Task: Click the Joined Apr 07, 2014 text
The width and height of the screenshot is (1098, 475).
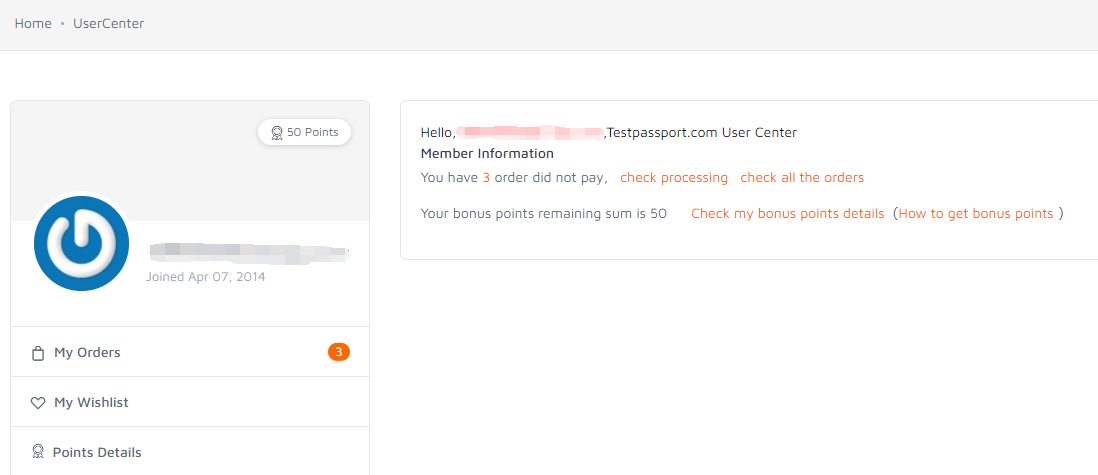Action: (205, 277)
